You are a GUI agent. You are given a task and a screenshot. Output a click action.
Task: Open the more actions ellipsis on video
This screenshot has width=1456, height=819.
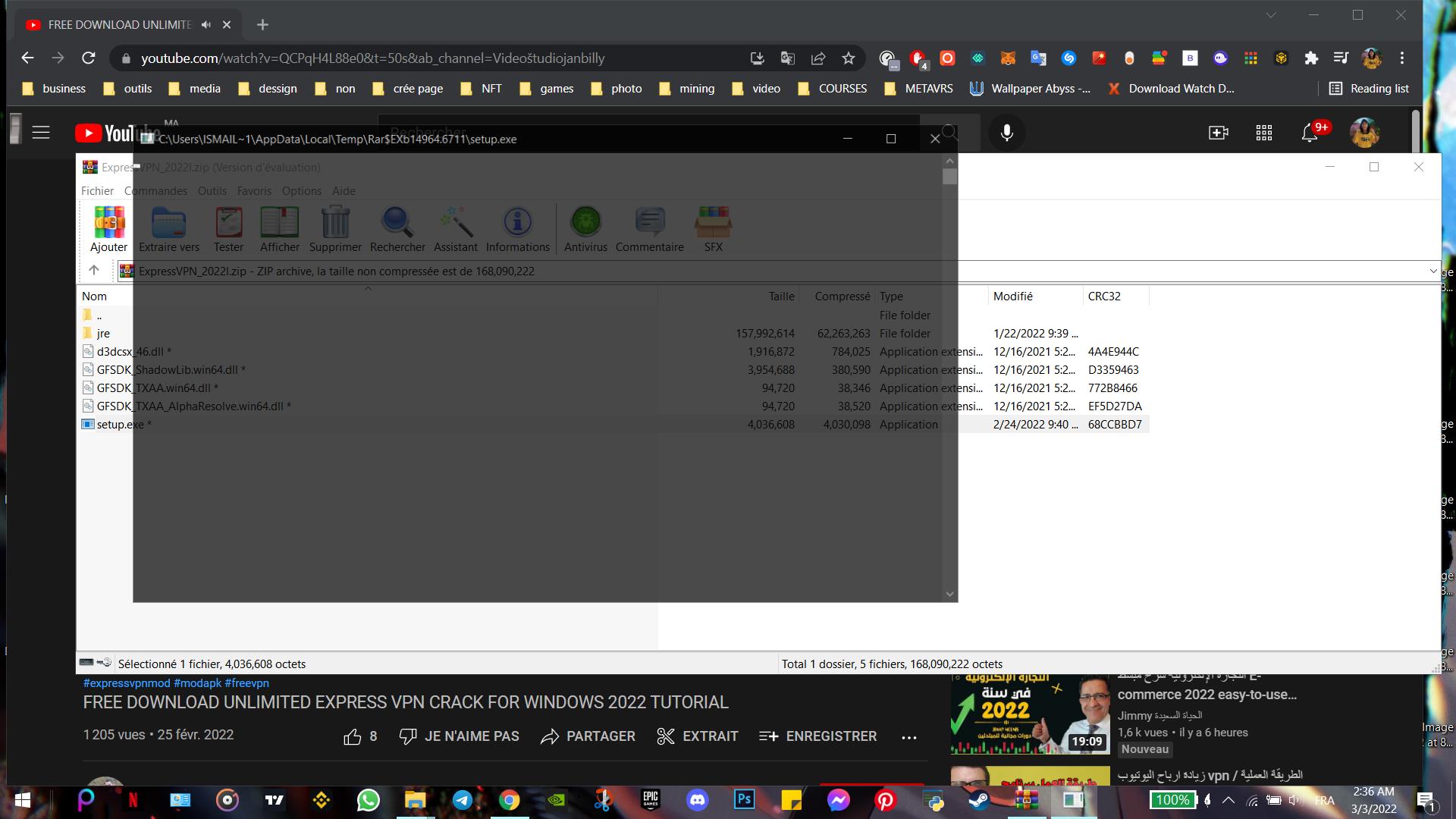pyautogui.click(x=909, y=737)
